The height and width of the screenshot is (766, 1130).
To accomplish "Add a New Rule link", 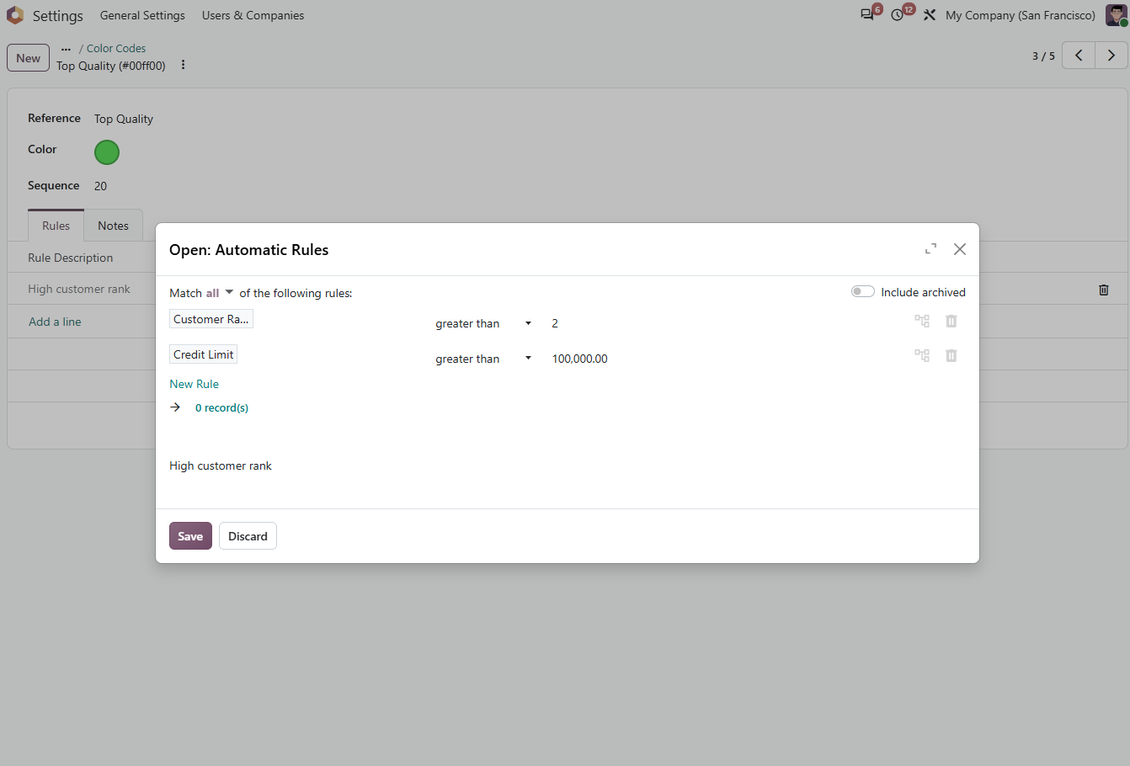I will pyautogui.click(x=194, y=384).
